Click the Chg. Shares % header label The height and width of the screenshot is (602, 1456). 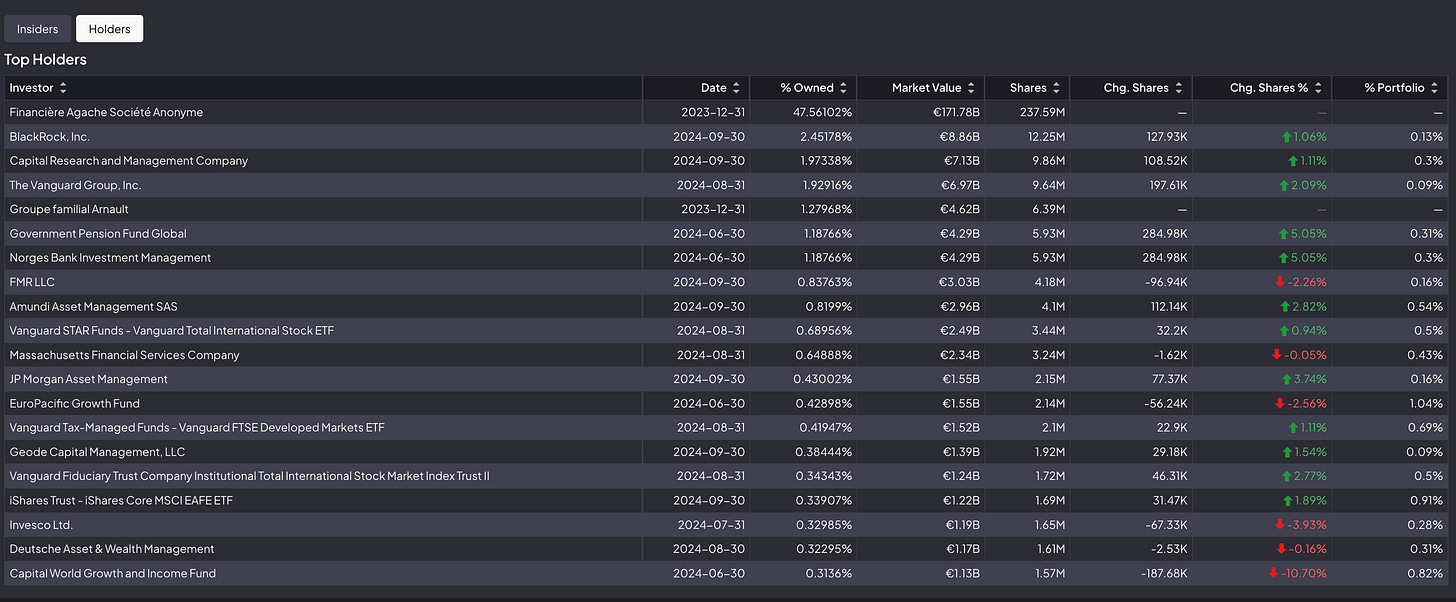(1268, 88)
